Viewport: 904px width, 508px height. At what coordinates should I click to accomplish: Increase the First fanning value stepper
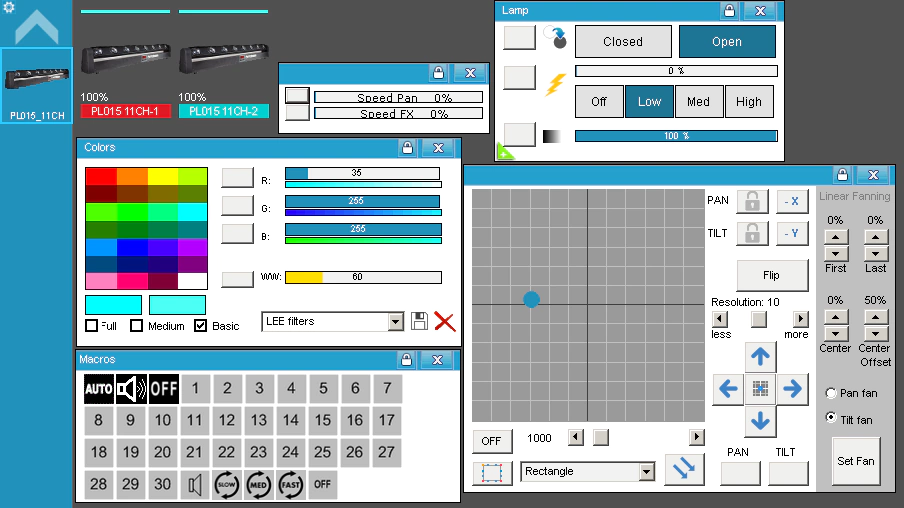835,237
